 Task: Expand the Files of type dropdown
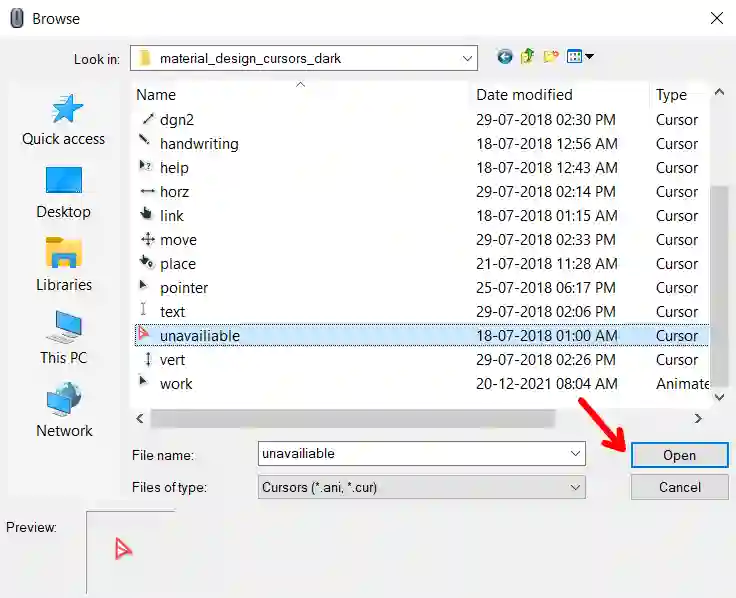(x=575, y=487)
